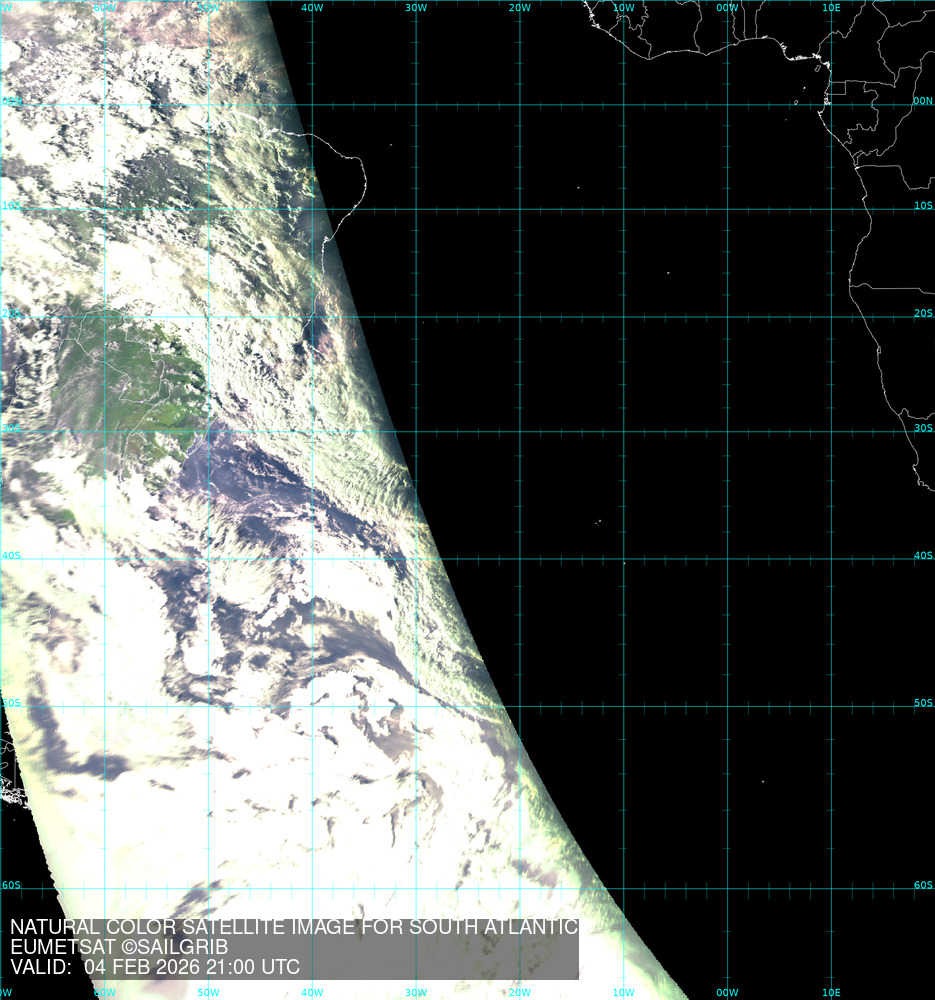Click the 50S latitude label on left edge
The image size is (935, 1000).
pos(11,703)
